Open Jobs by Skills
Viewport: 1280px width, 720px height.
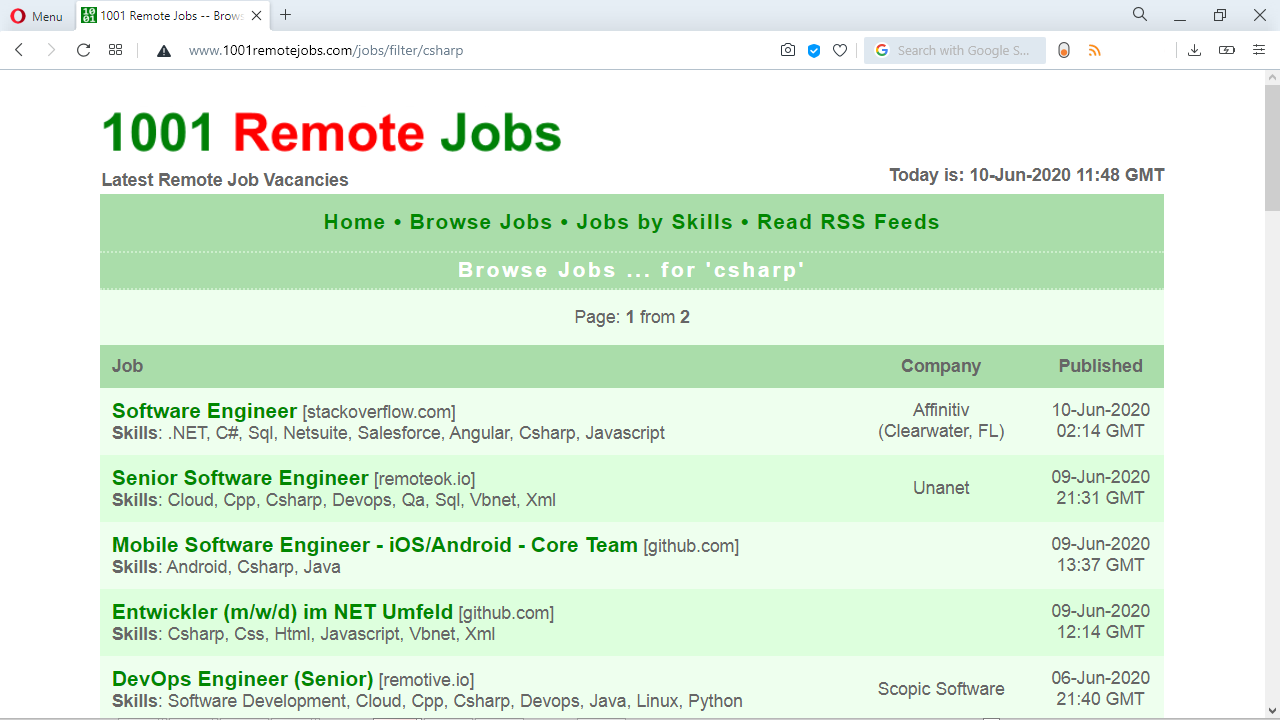(655, 222)
